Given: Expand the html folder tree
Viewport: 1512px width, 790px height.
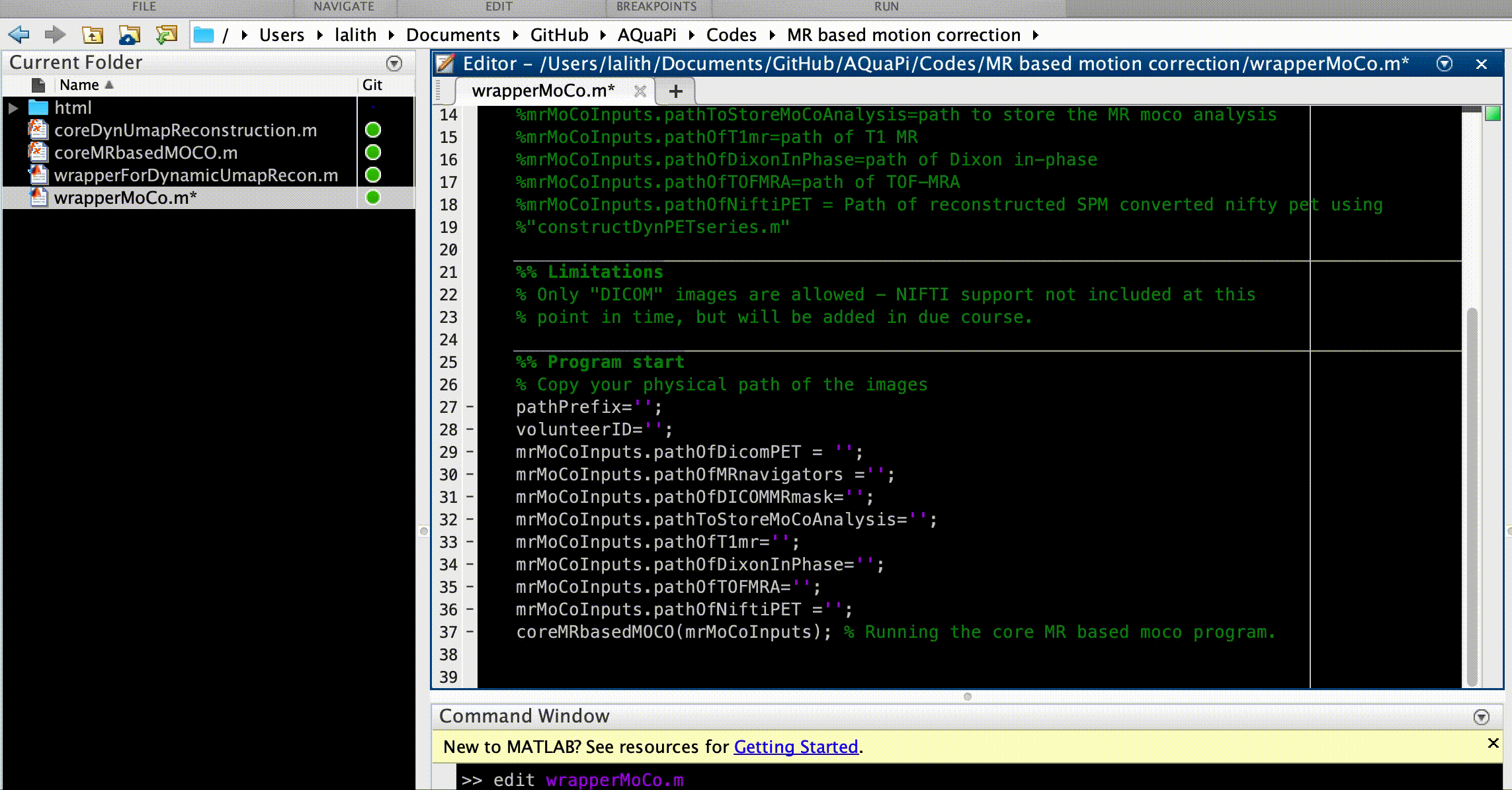Looking at the screenshot, I should [x=13, y=108].
